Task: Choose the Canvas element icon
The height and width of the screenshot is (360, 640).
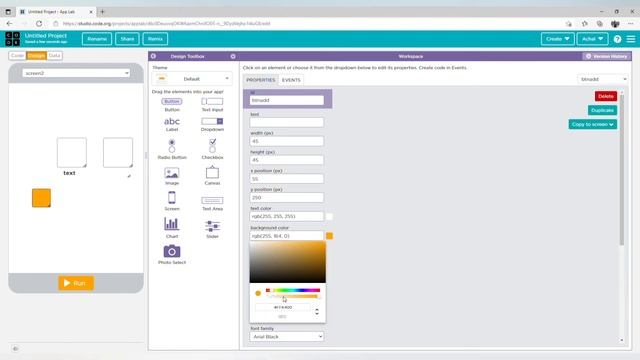Action: pyautogui.click(x=212, y=173)
